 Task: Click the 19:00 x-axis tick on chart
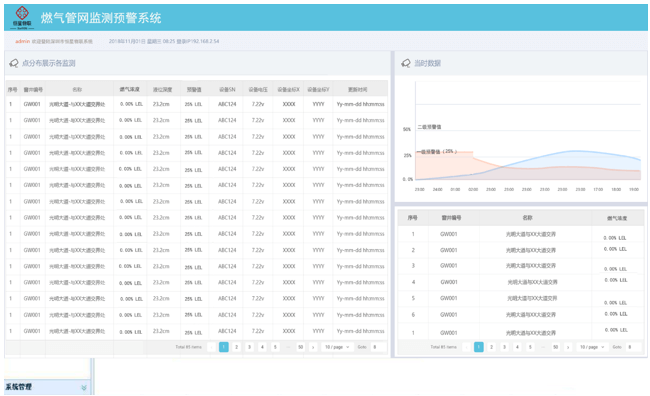[x=634, y=189]
